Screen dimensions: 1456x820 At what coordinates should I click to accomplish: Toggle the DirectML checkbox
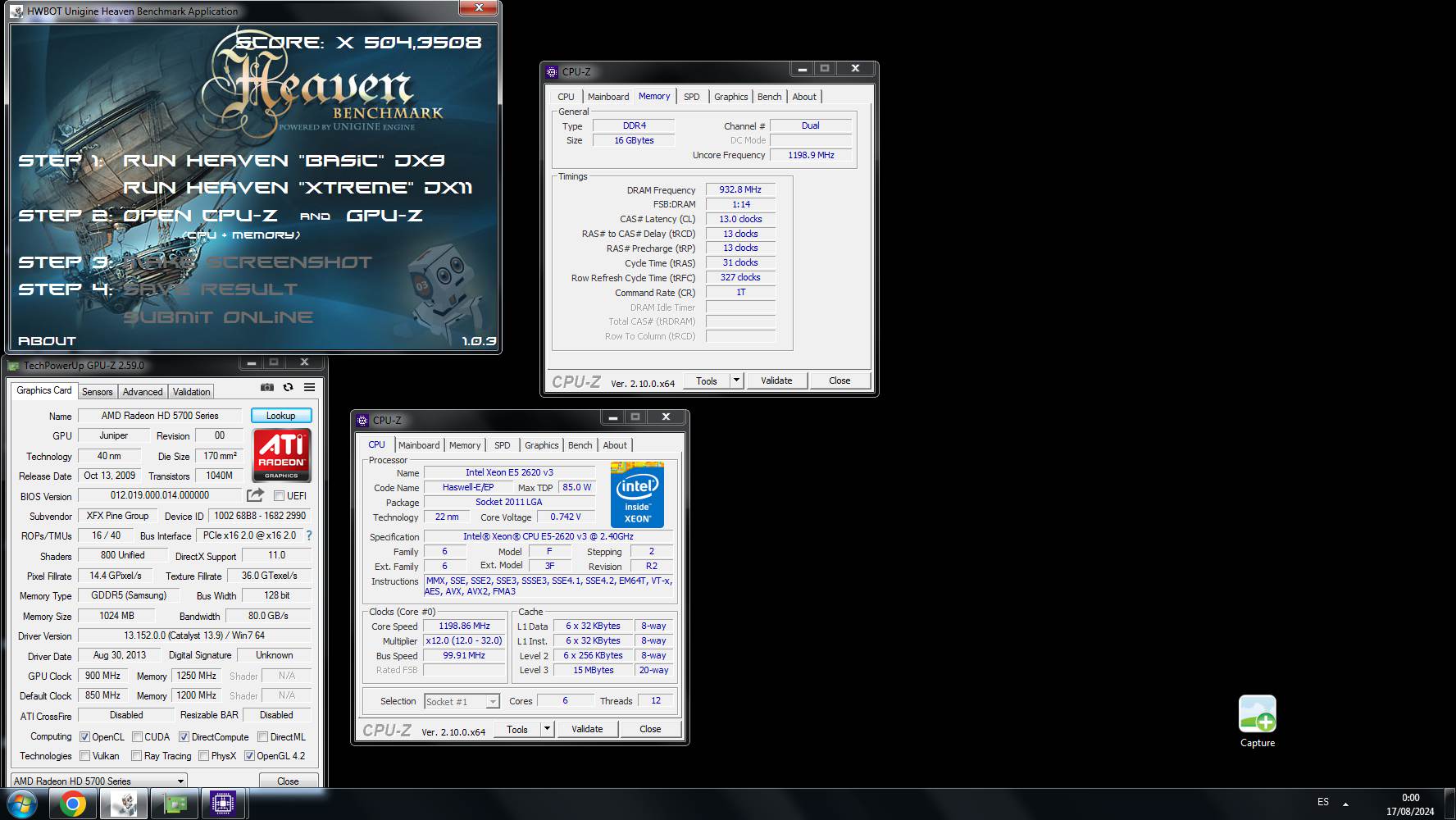(x=262, y=736)
